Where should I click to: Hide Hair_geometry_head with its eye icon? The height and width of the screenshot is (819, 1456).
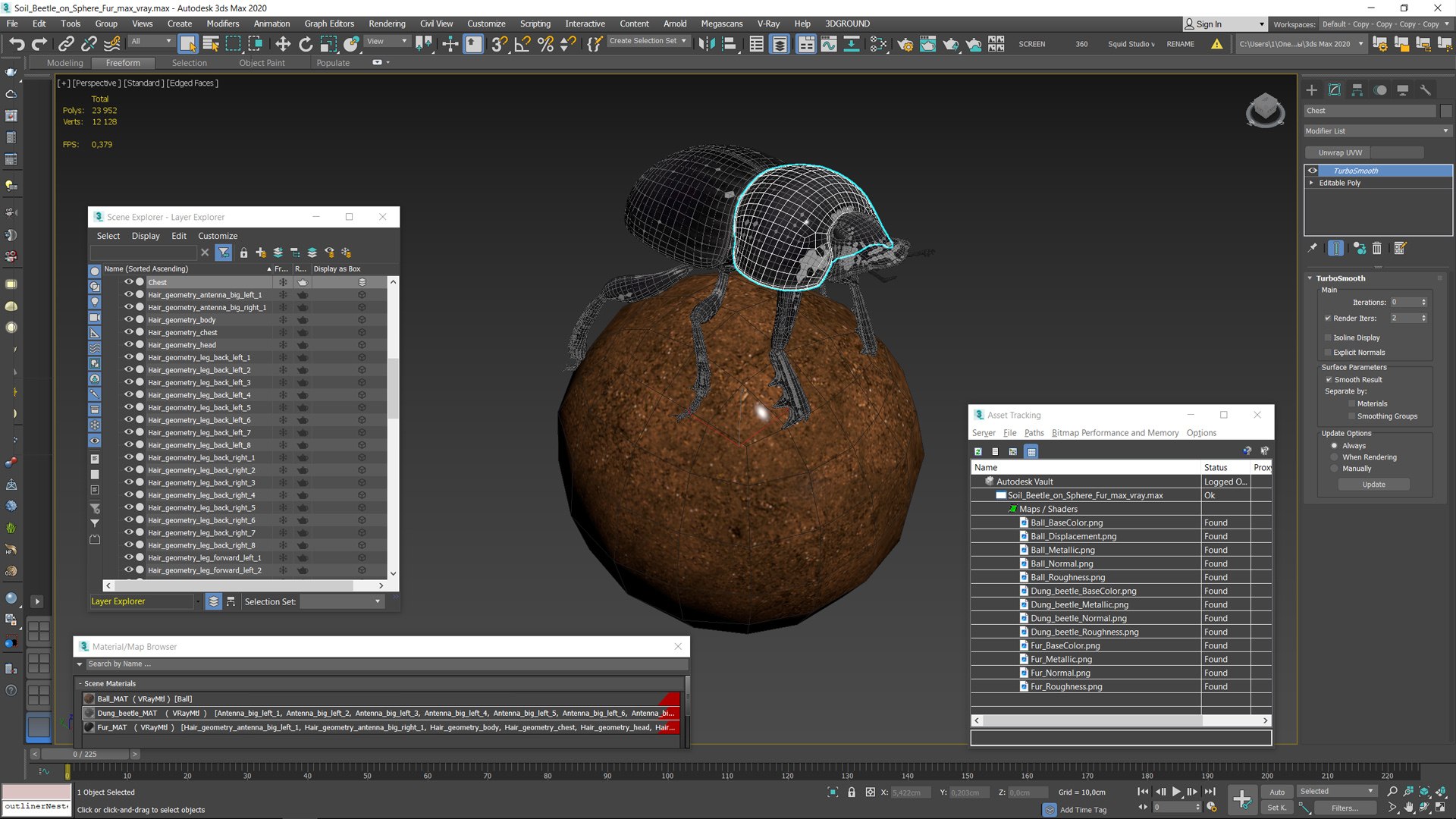click(x=128, y=344)
